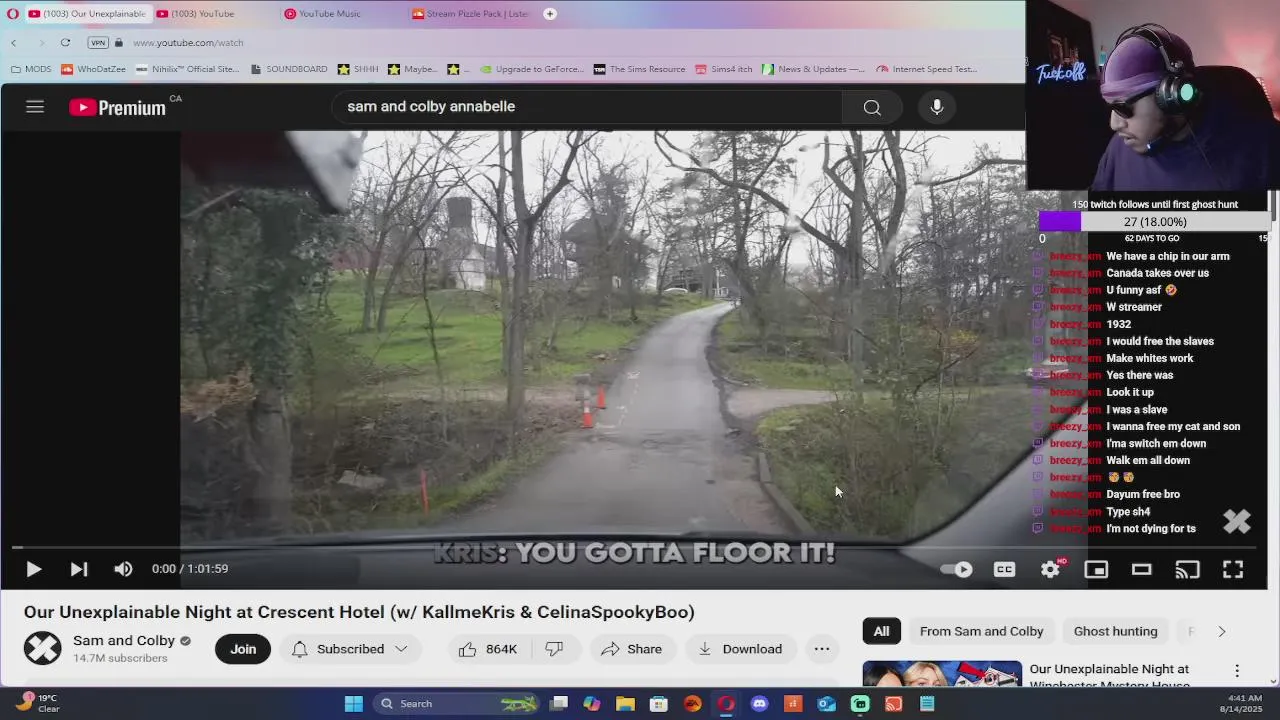Open options for Winchester Mystery House video
The image size is (1280, 720).
pyautogui.click(x=1237, y=671)
